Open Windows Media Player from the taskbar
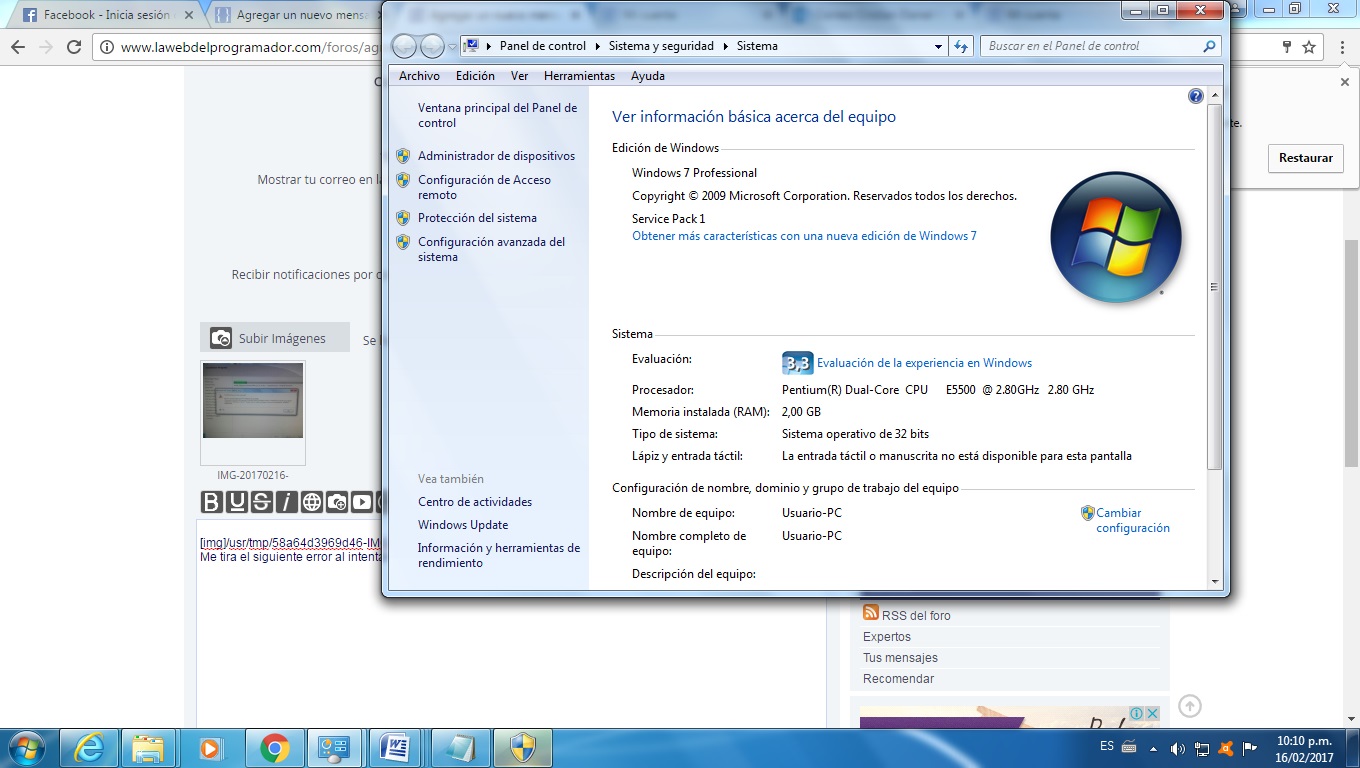This screenshot has height=768, width=1360. (210, 748)
